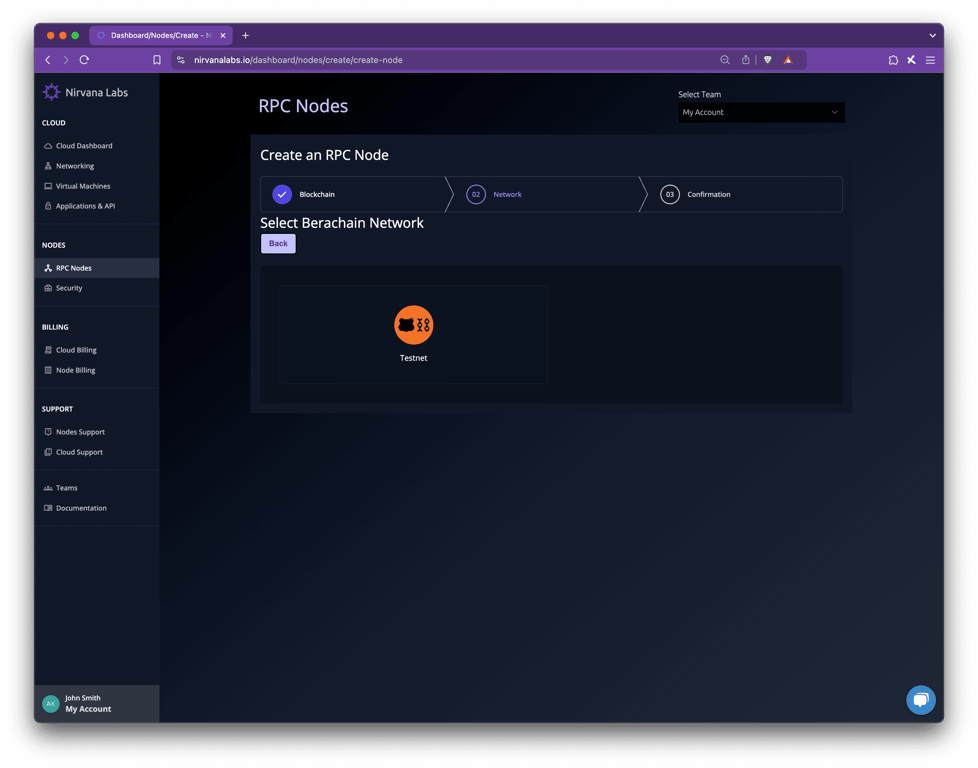Click the 02 Network step
This screenshot has height=768, width=978.
click(494, 194)
